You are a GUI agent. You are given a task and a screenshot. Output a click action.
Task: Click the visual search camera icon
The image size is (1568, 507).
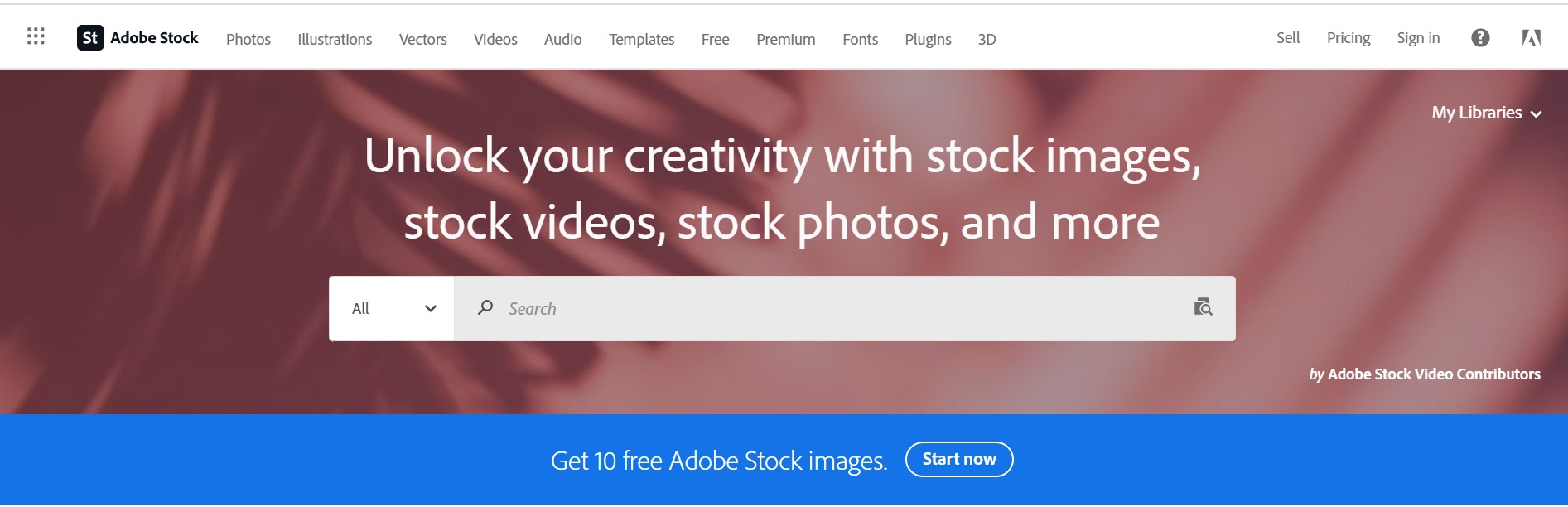point(1203,307)
